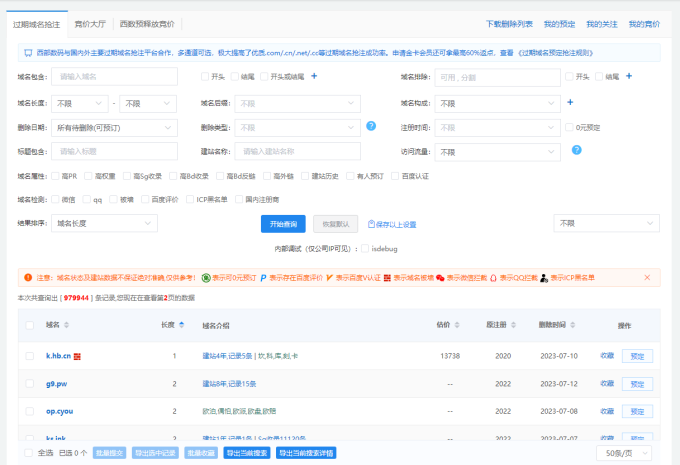
Task: Sort table by 域名 column arrows
Action: click(x=66, y=325)
